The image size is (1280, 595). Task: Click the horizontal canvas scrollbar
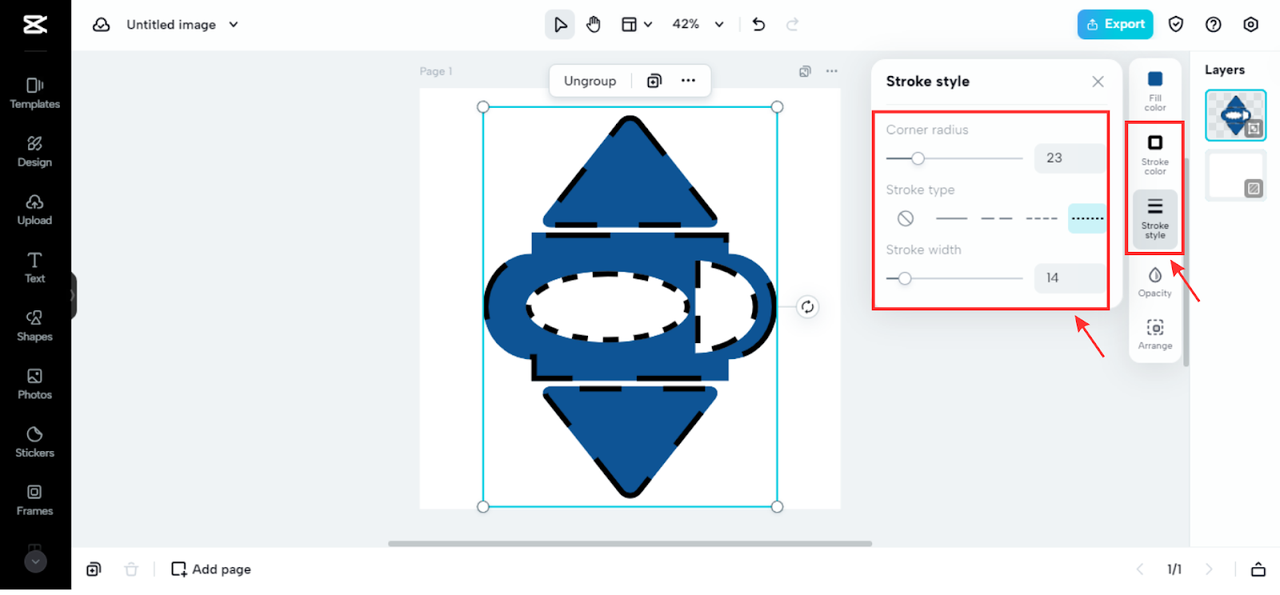coord(630,544)
